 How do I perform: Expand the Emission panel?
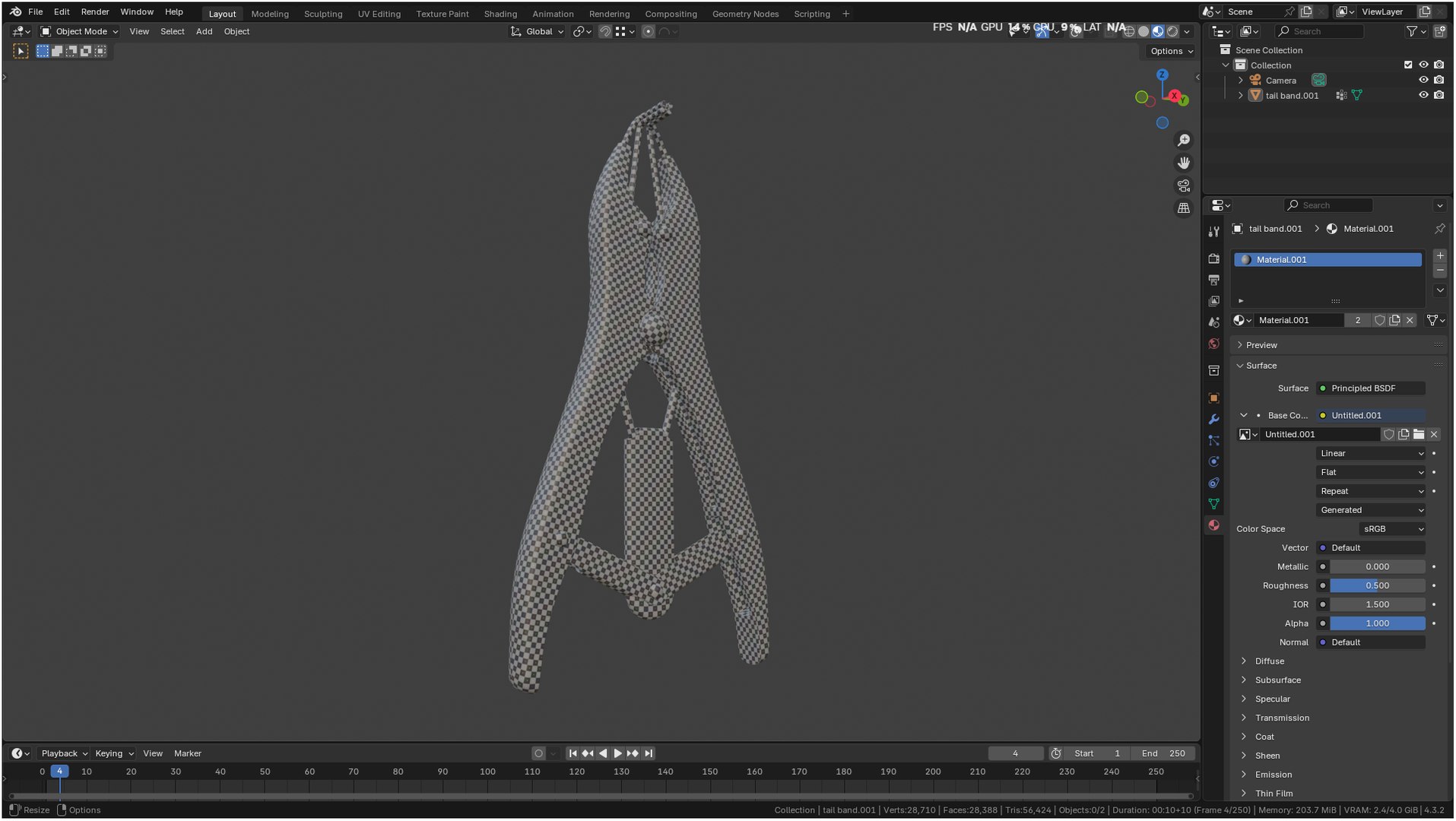1273,775
